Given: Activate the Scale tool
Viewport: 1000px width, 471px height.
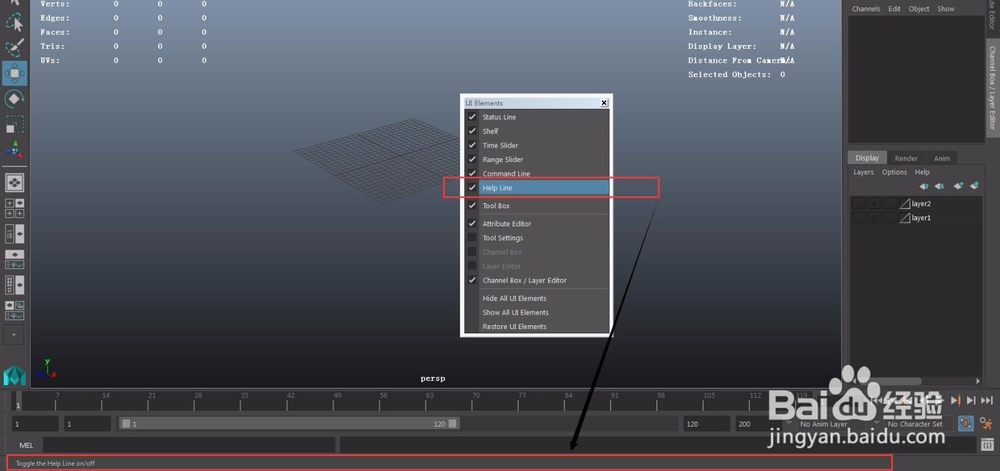Looking at the screenshot, I should 15,124.
